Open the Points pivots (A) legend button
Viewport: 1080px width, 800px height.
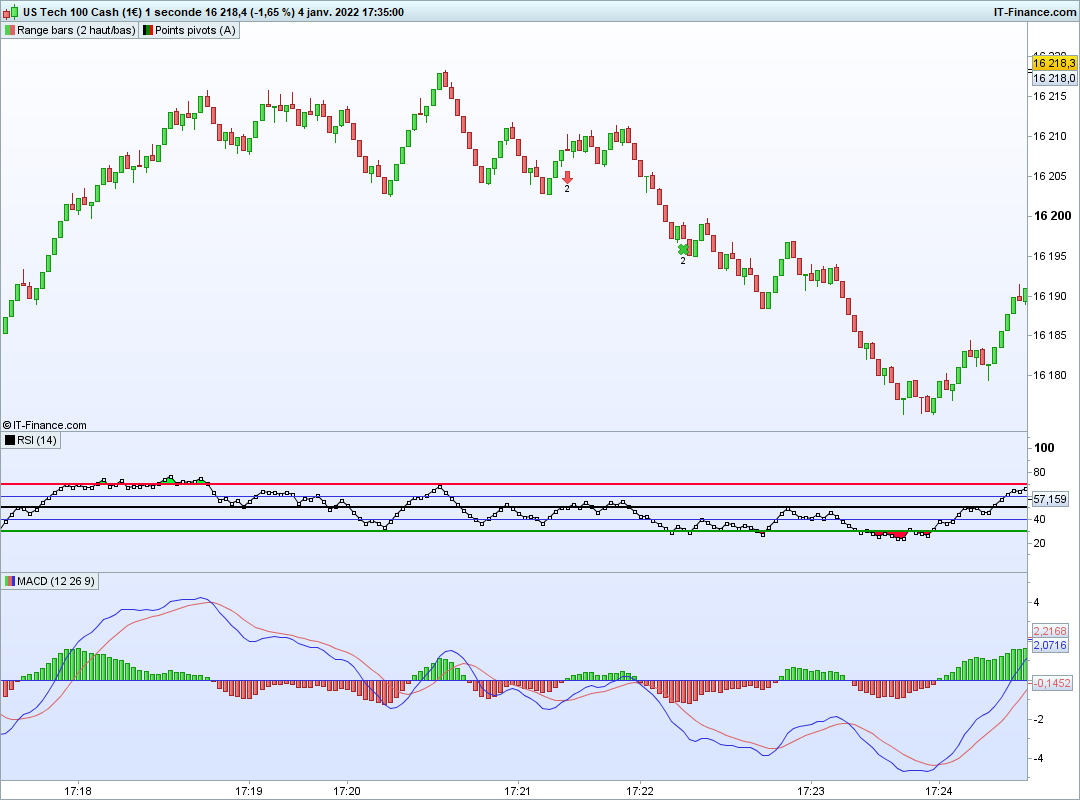point(189,30)
